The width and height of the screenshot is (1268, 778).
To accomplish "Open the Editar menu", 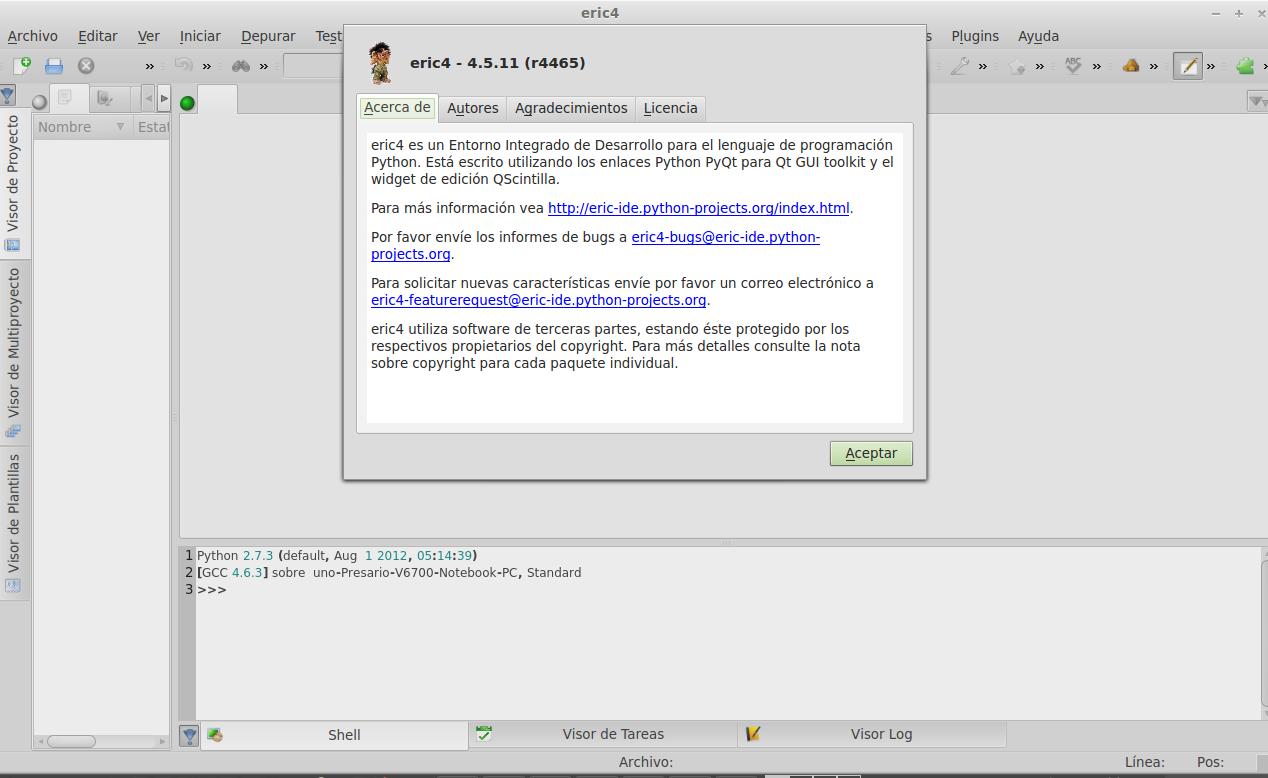I will [97, 36].
